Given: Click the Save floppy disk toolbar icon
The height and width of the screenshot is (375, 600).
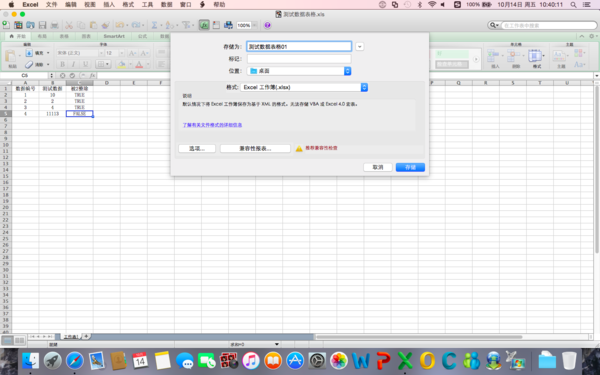Looking at the screenshot, I should point(42,25).
